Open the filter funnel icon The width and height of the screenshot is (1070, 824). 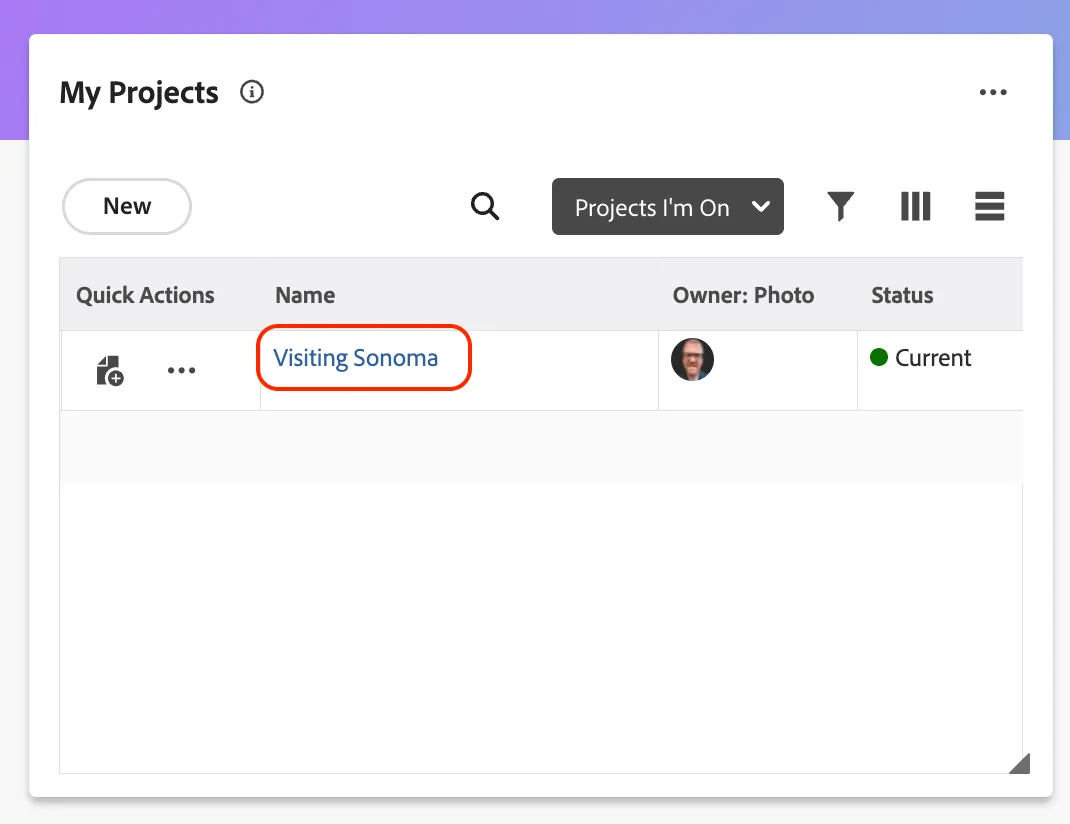click(x=841, y=206)
